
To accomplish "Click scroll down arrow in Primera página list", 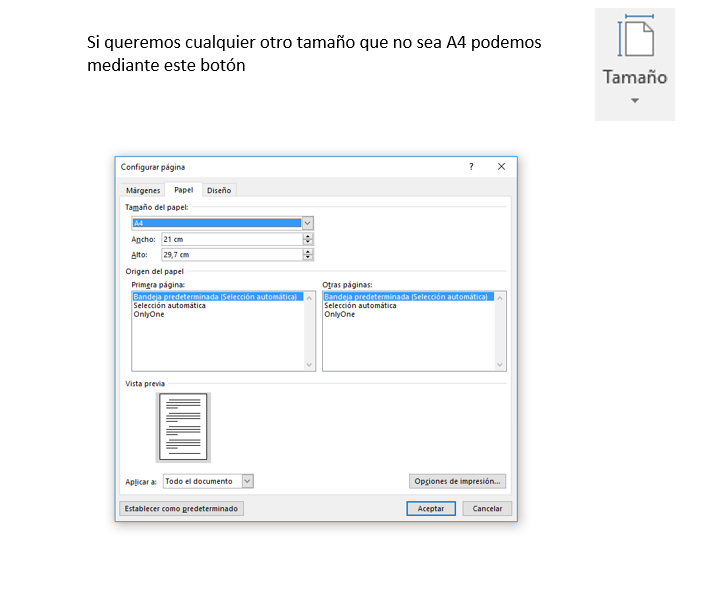I will point(309,365).
